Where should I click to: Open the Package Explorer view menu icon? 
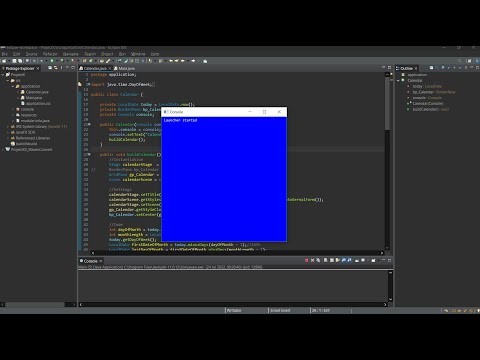(61, 68)
